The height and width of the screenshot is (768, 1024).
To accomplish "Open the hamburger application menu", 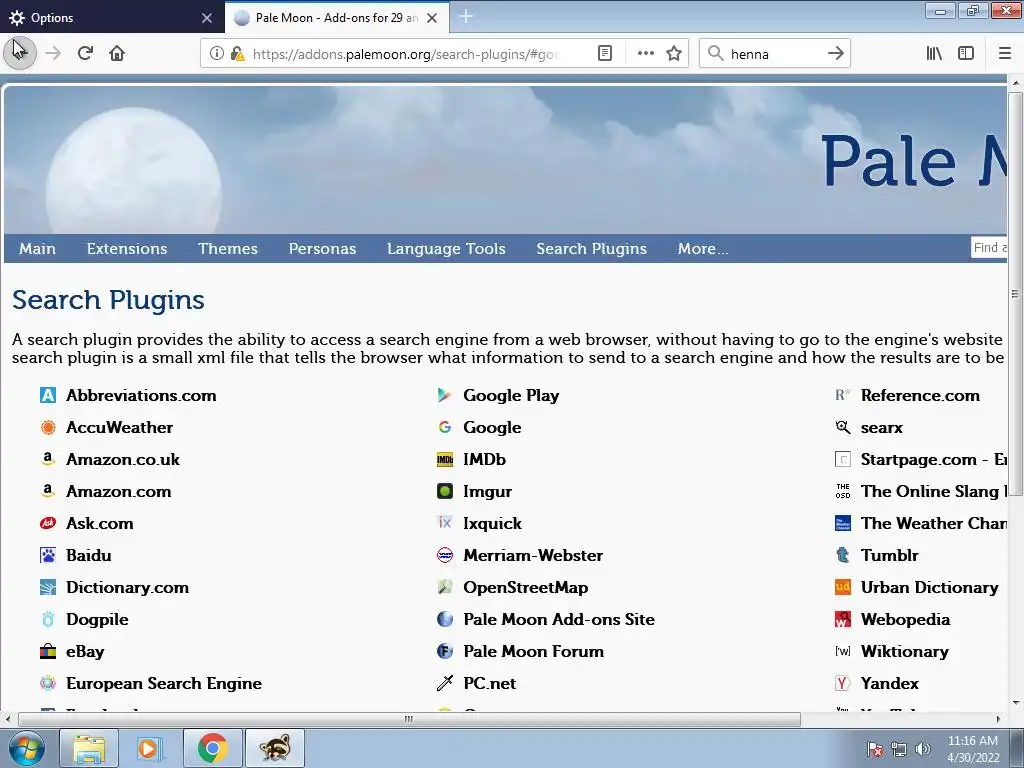I will coord(1004,54).
